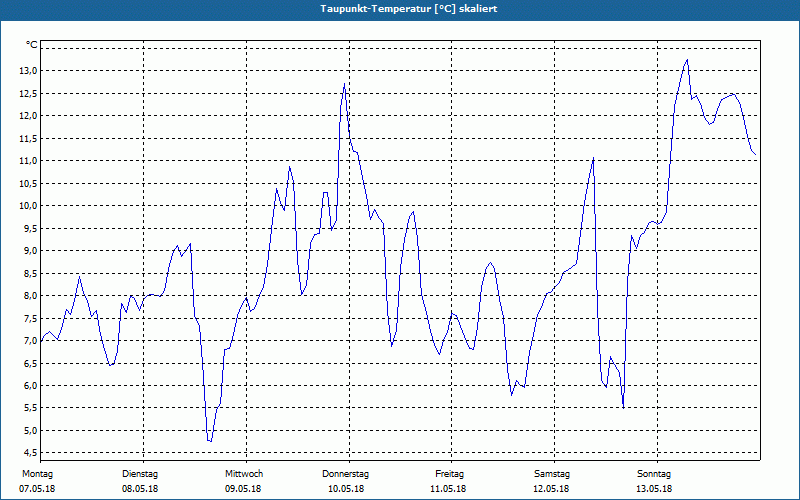Click the Donnerstag day label
This screenshot has height=500, width=800.
(x=345, y=474)
